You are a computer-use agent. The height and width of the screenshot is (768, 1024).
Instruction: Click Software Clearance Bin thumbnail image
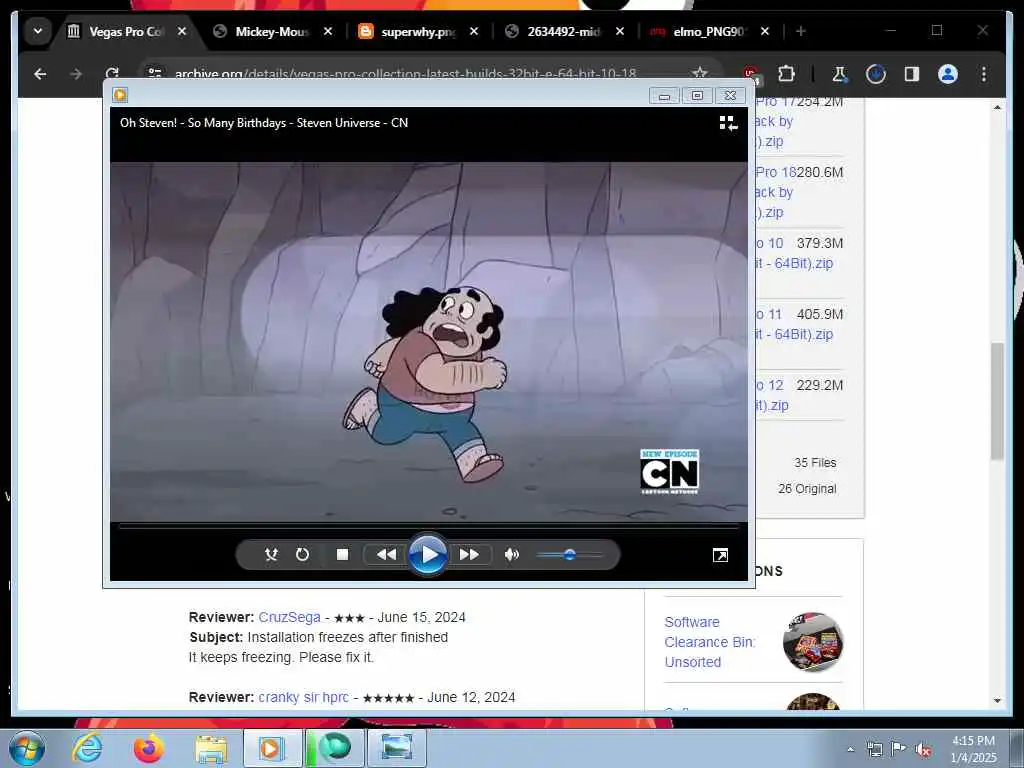813,642
